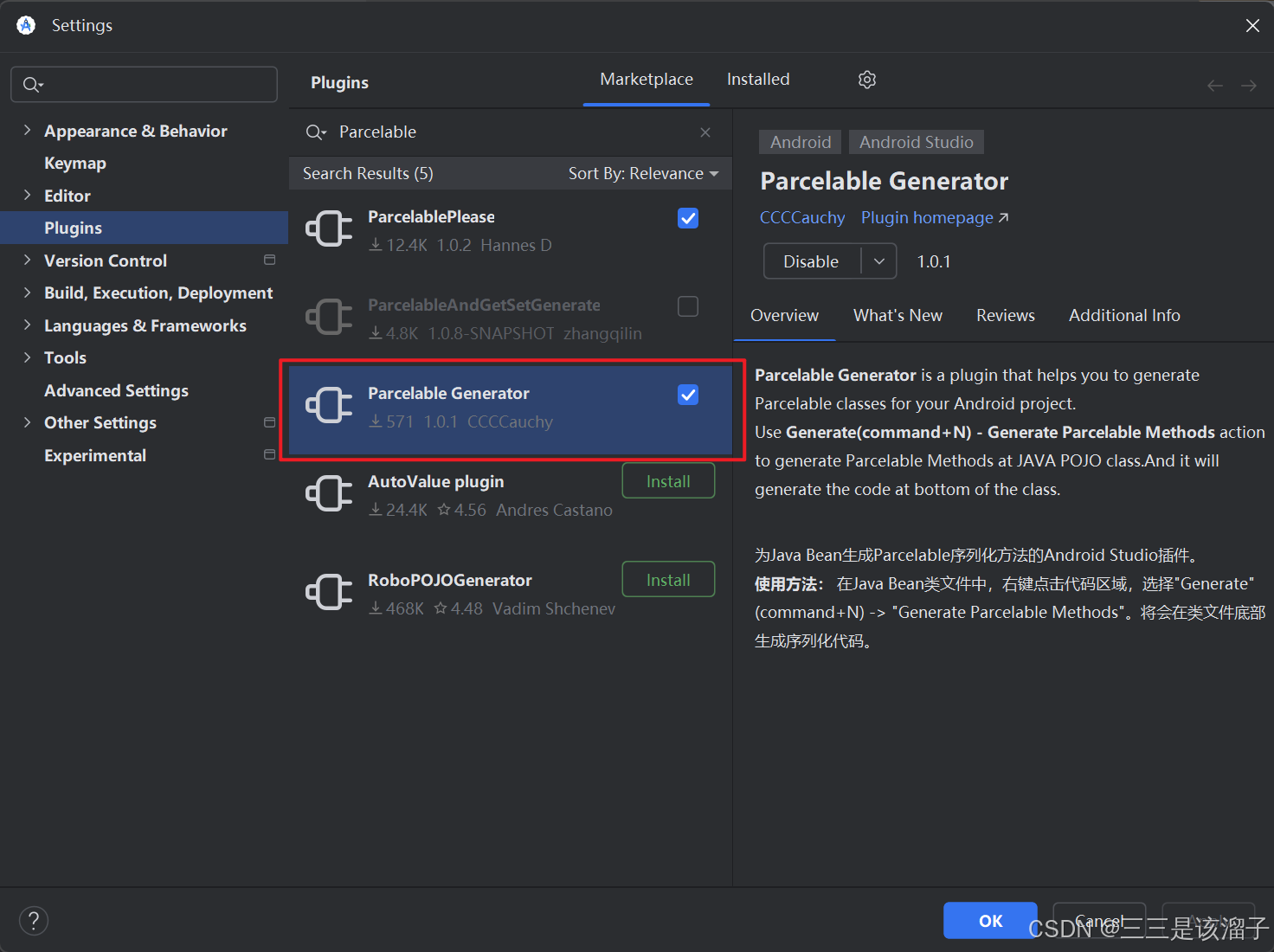Uncheck the ParcelablePlease plugin checkbox
1274x952 pixels.
[688, 218]
